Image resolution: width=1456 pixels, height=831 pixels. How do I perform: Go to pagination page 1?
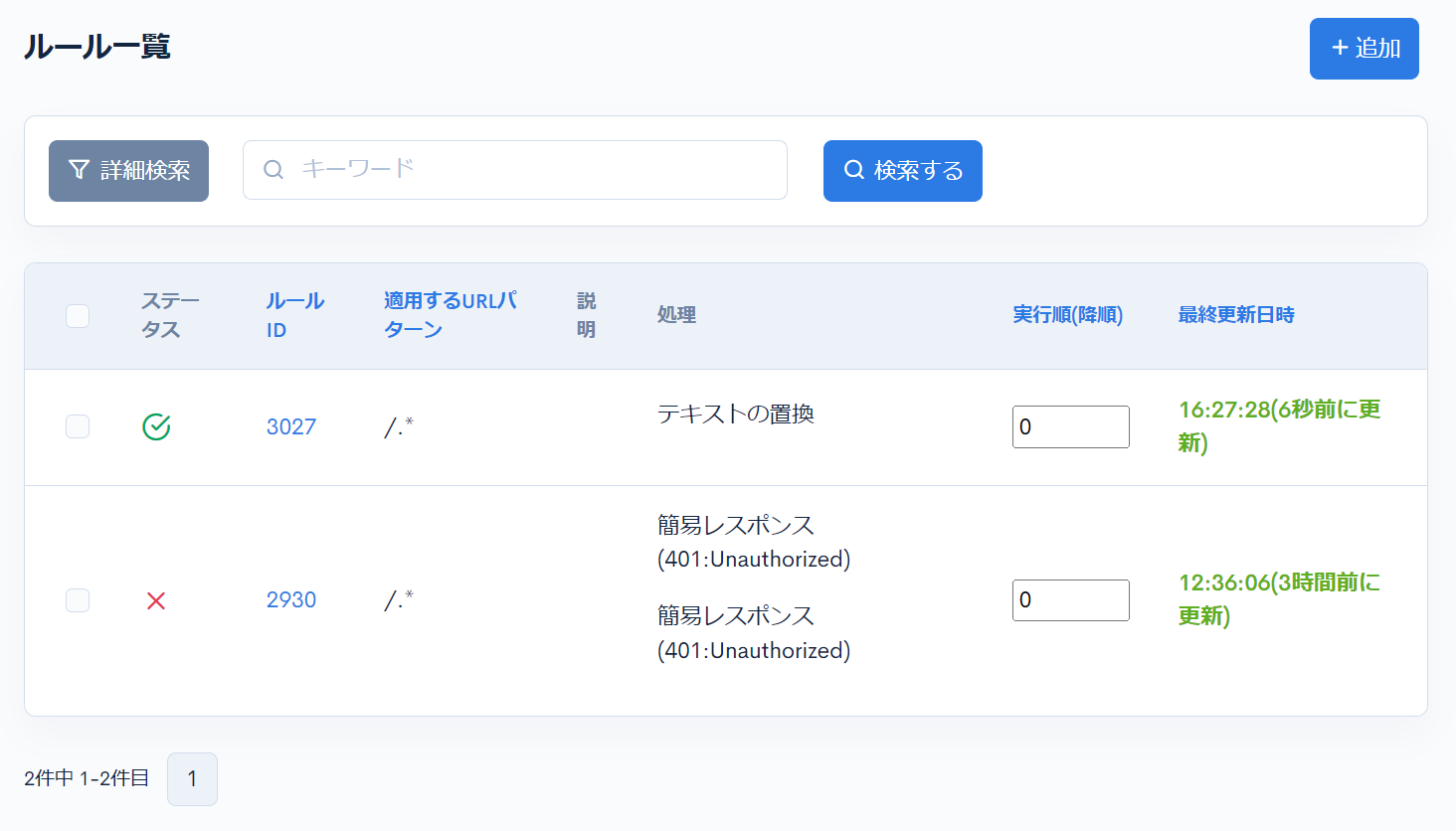click(x=192, y=779)
